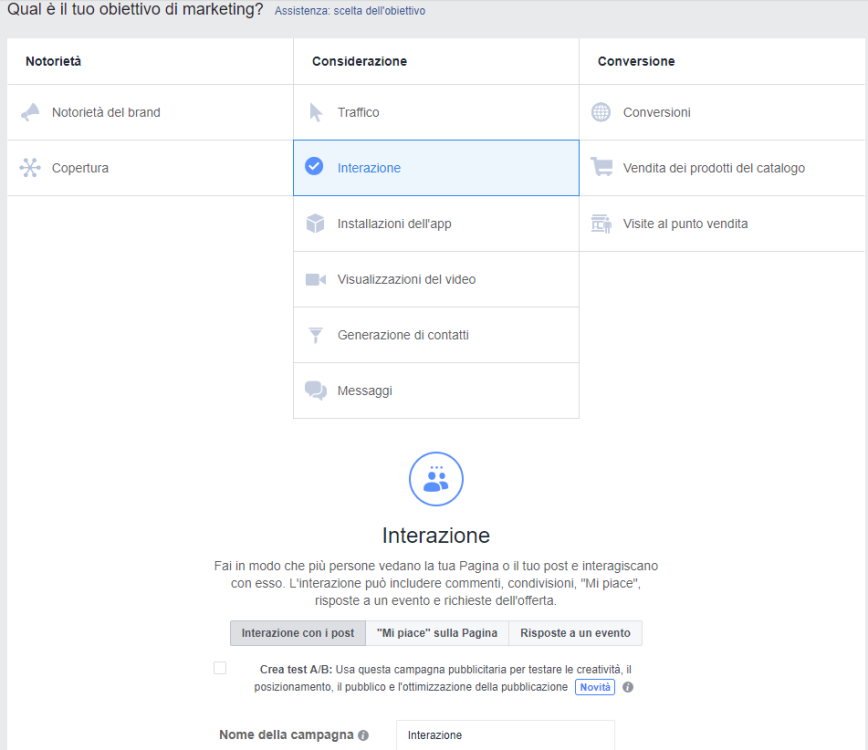Click the Generazione di contatti funnel icon
The image size is (868, 750).
point(315,334)
